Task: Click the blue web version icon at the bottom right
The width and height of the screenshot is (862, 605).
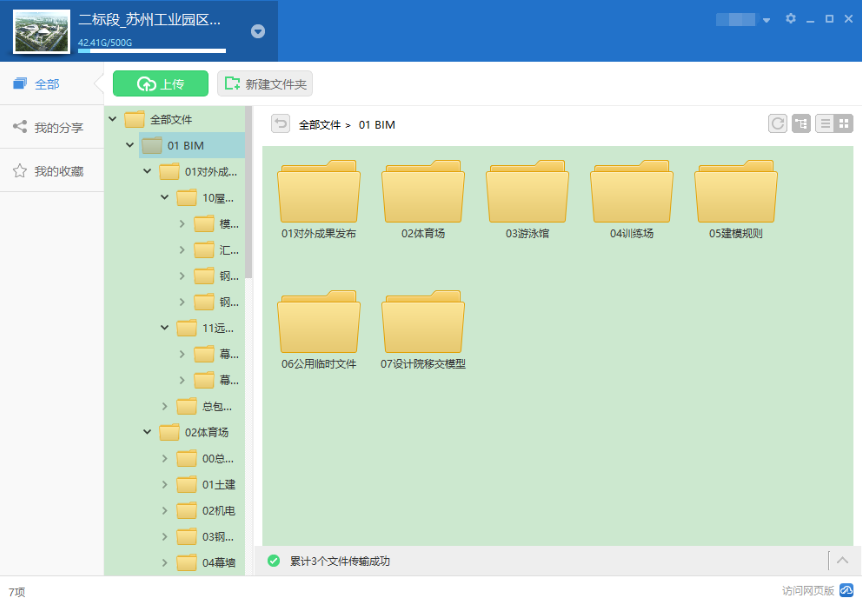Action: [x=846, y=590]
